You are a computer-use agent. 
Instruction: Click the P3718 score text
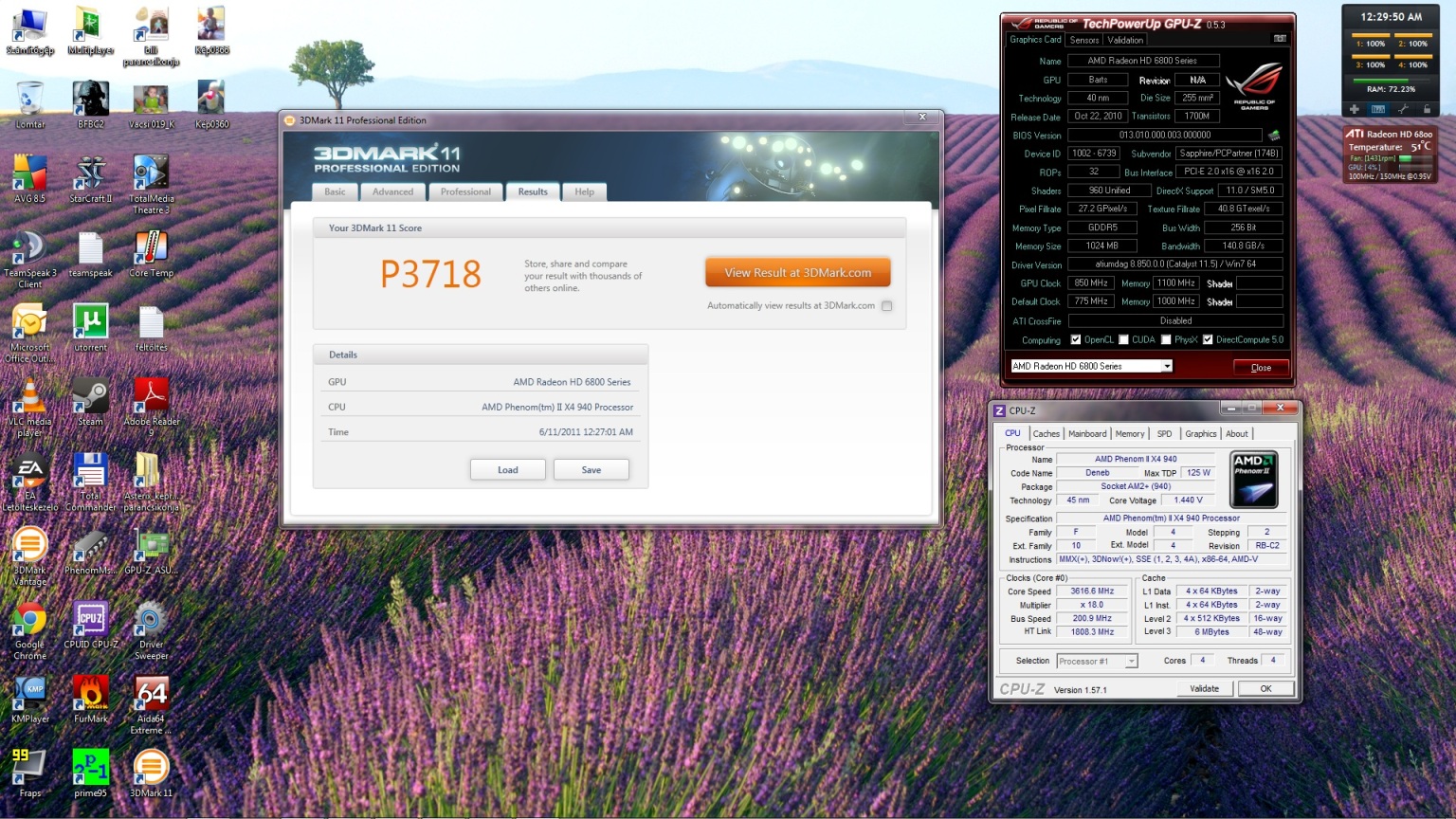pos(431,275)
